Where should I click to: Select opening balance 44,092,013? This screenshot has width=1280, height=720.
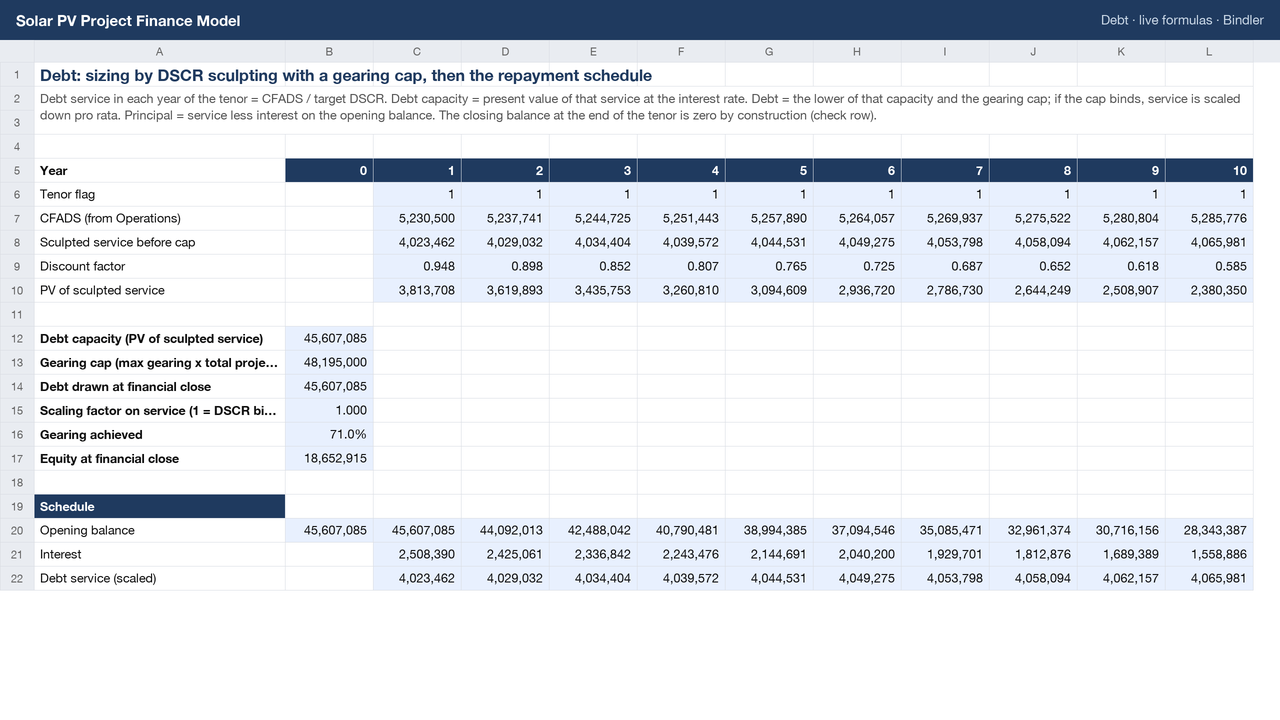pos(505,530)
